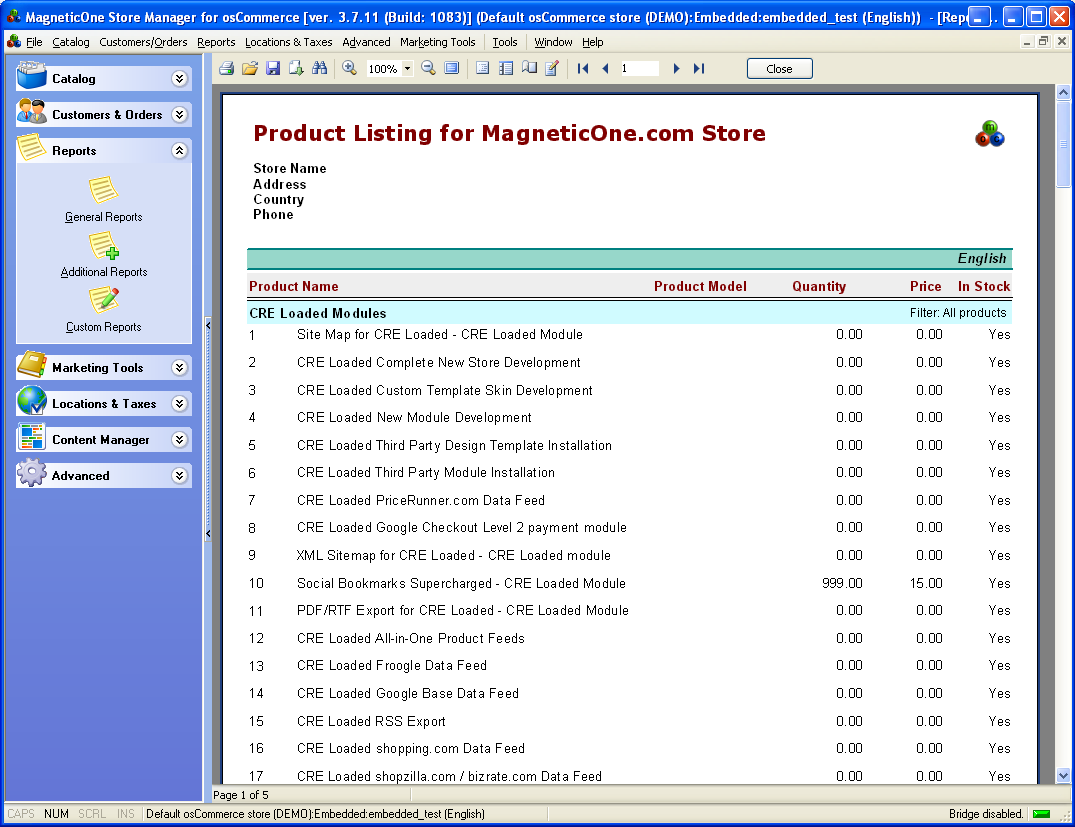The height and width of the screenshot is (827, 1075).
Task: Collapse the Reports sidebar panel
Action: [x=179, y=151]
